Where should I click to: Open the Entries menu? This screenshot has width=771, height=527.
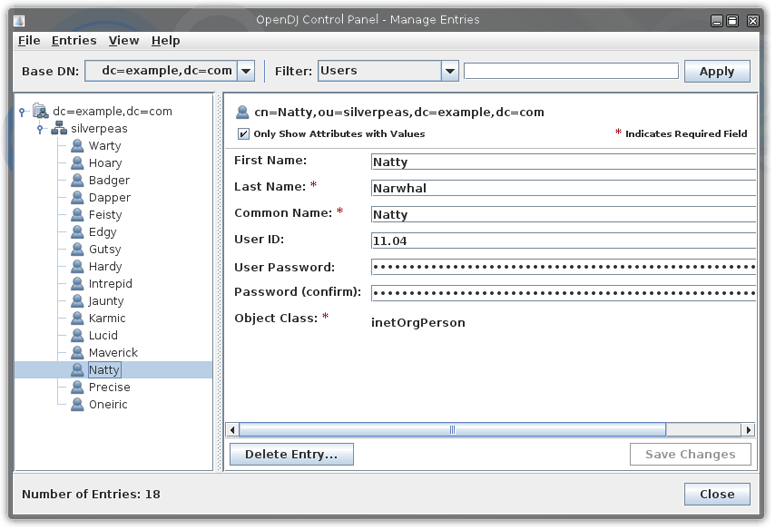pyautogui.click(x=74, y=40)
